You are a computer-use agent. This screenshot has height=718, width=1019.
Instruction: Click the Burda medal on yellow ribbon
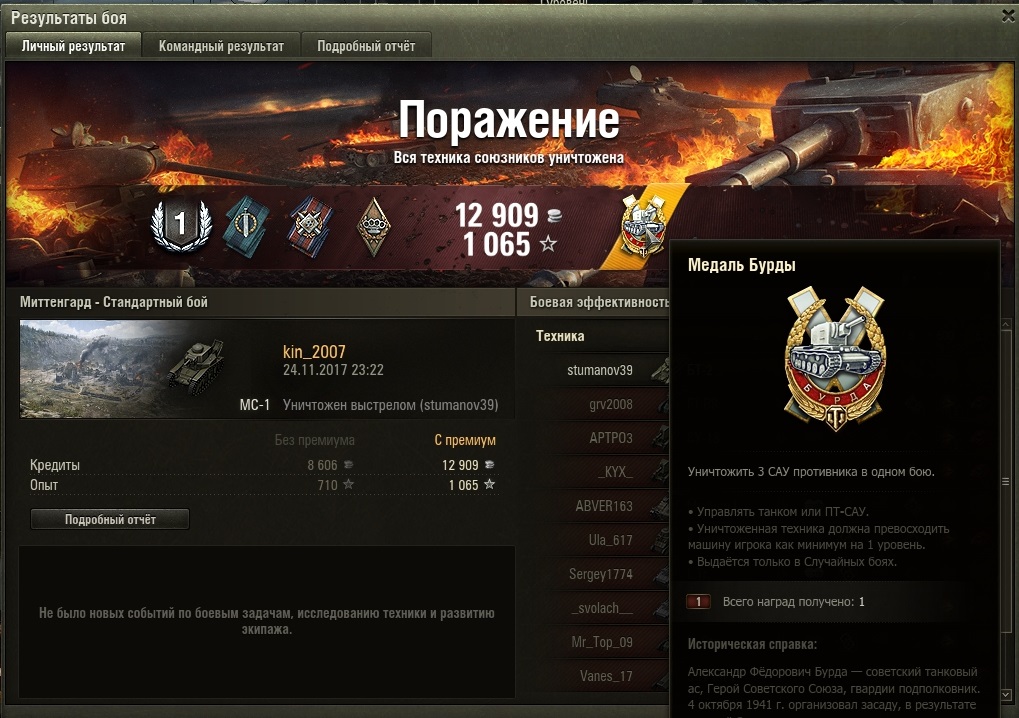[x=643, y=226]
